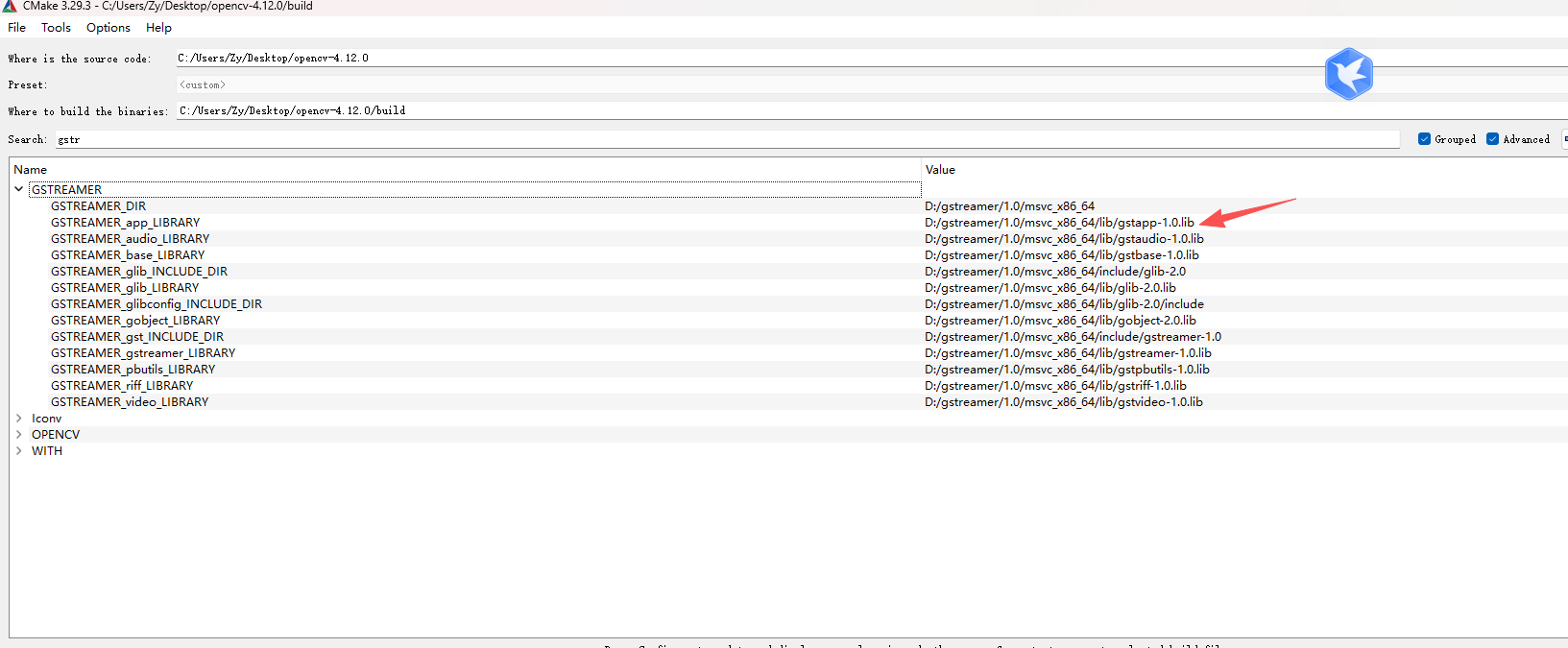The height and width of the screenshot is (648, 1568).
Task: Select GSTREAMER_app_LIBRARY entry
Action: (125, 222)
